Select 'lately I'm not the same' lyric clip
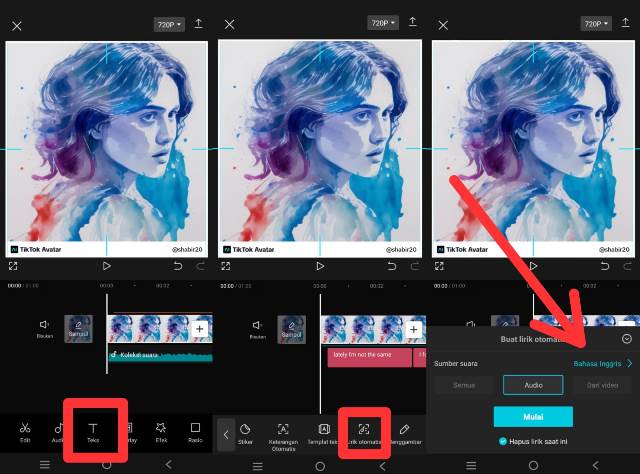Image resolution: width=640 pixels, height=474 pixels. tap(369, 357)
